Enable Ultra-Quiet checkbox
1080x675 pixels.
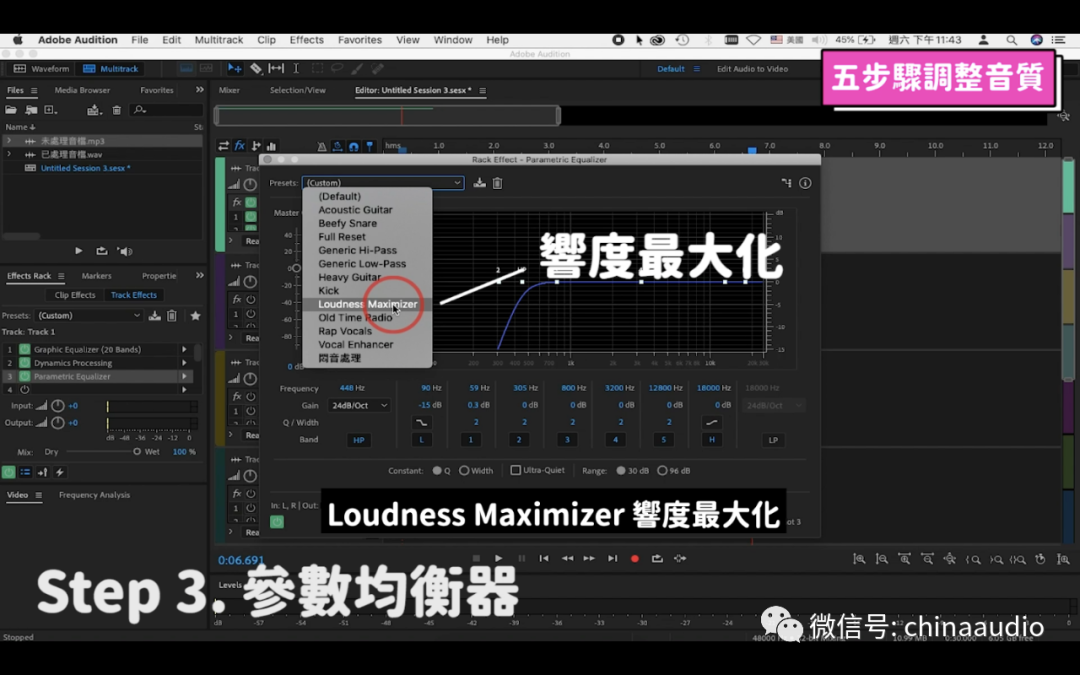pos(515,470)
